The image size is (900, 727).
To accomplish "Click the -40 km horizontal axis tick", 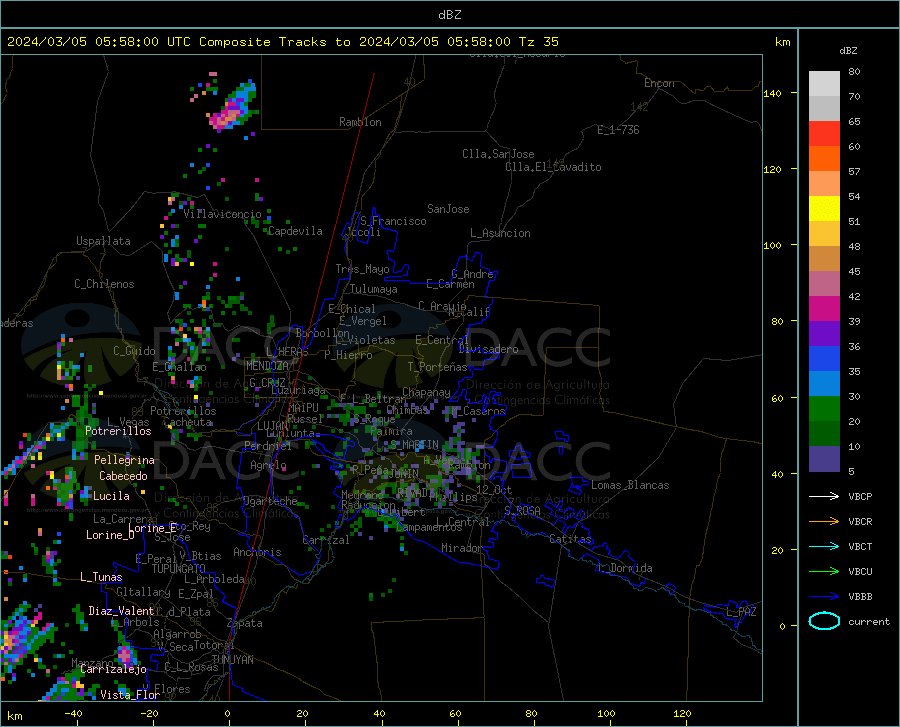I will click(x=73, y=713).
